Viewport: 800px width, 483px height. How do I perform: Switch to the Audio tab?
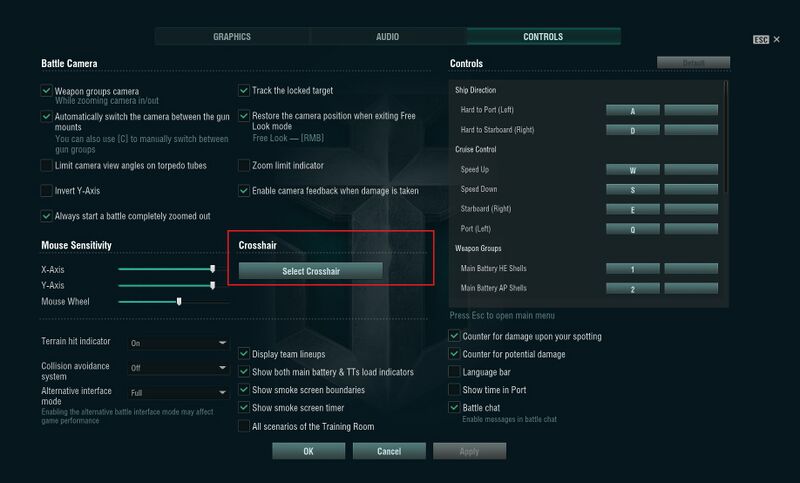pyautogui.click(x=388, y=37)
